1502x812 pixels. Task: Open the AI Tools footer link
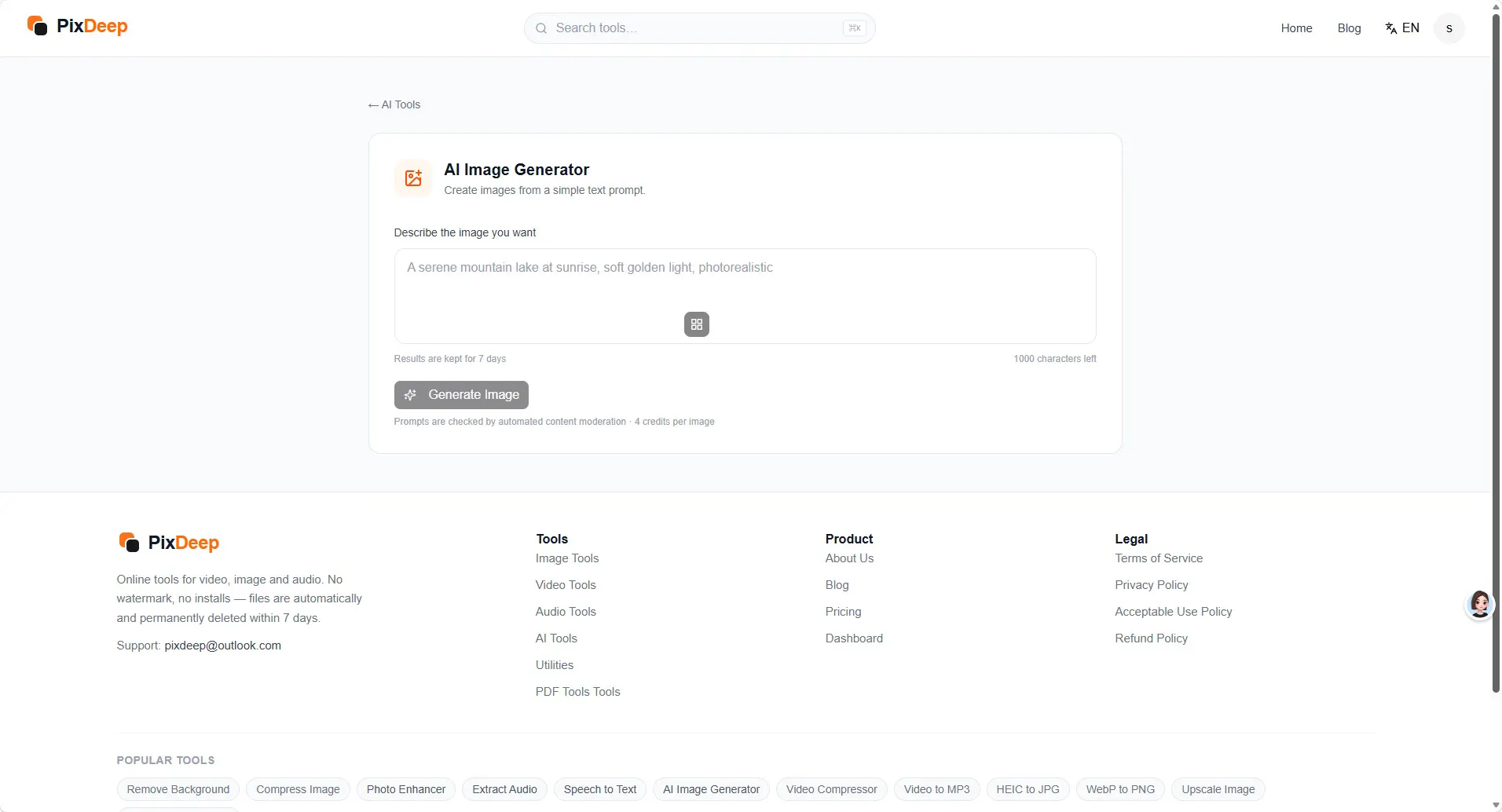[x=556, y=638]
